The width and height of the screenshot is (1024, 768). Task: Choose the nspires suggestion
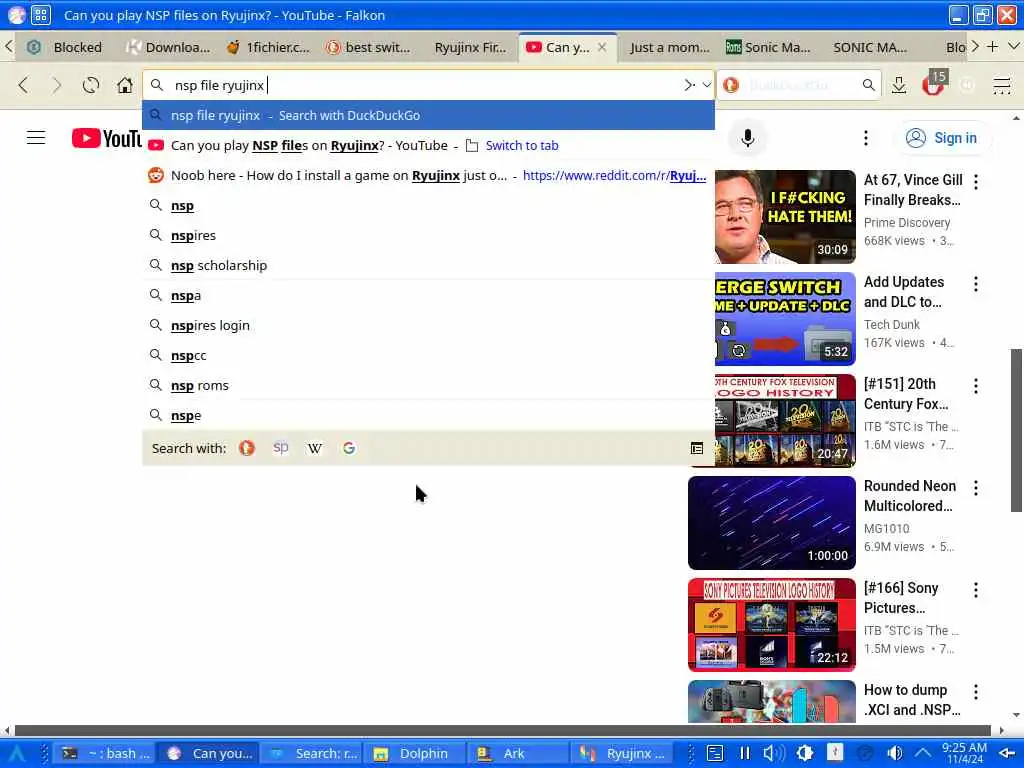click(428, 235)
